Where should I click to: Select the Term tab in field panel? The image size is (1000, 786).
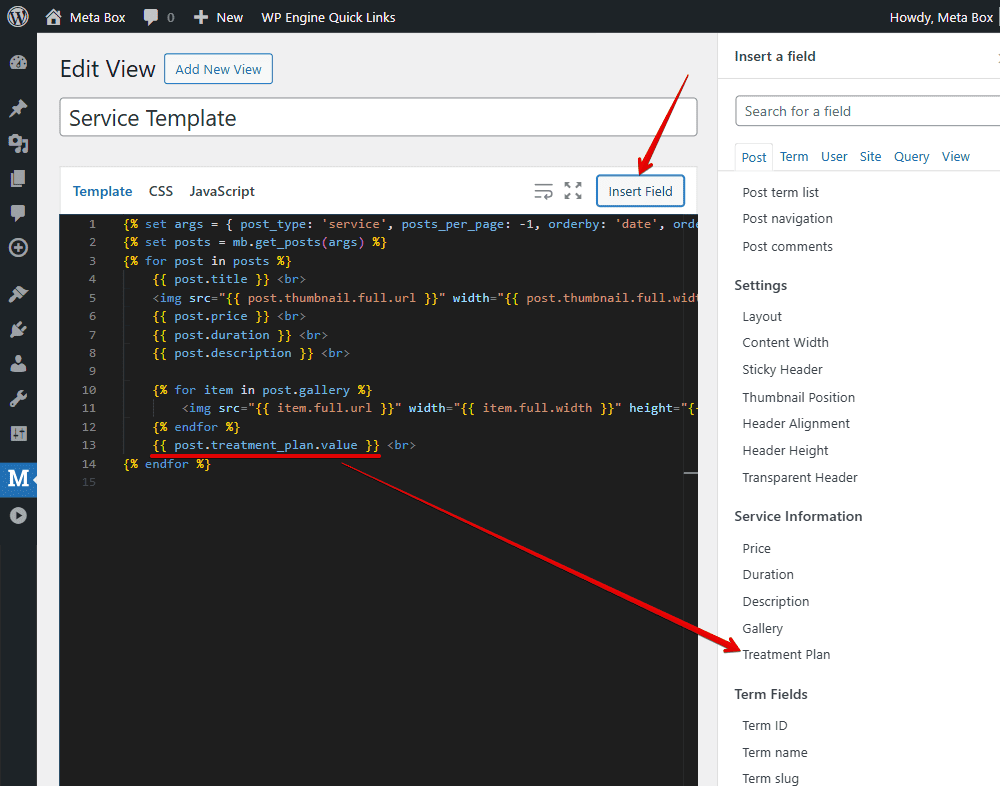pyautogui.click(x=794, y=156)
